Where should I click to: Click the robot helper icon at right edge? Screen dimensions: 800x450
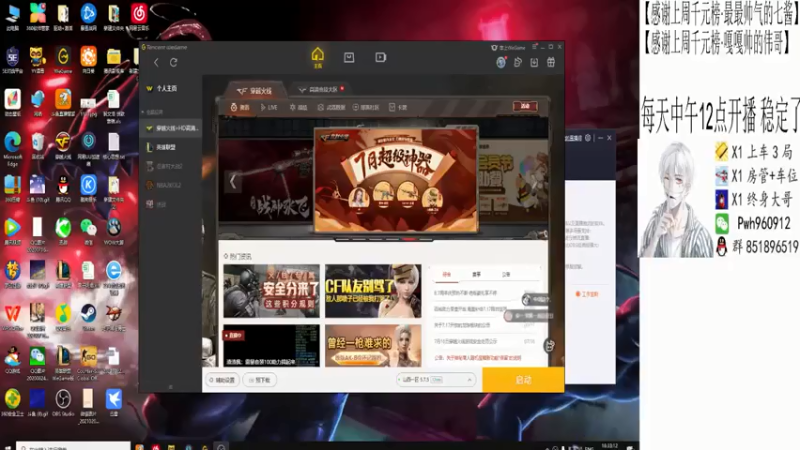[549, 345]
